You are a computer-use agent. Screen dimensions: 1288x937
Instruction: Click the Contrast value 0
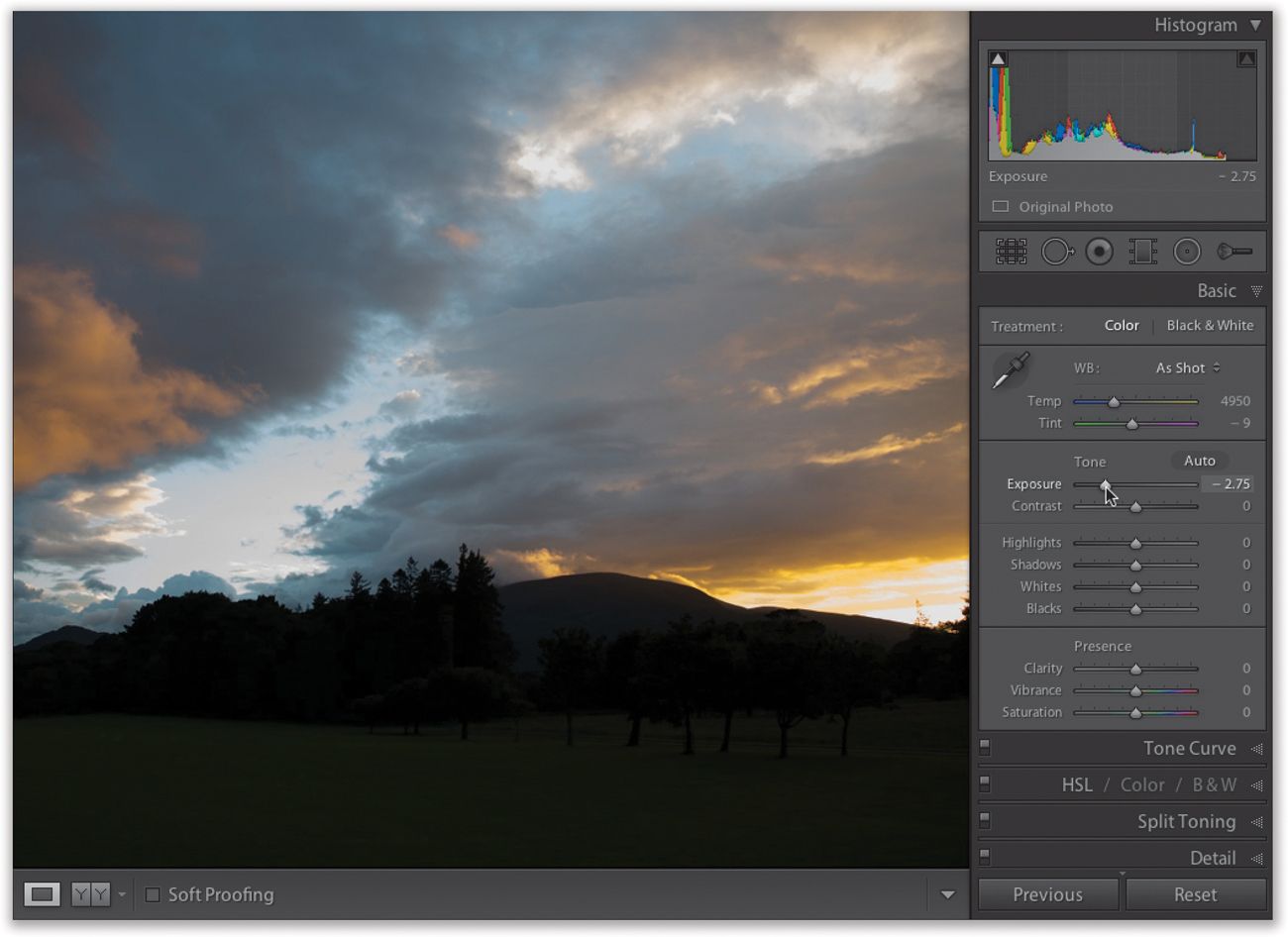point(1246,506)
